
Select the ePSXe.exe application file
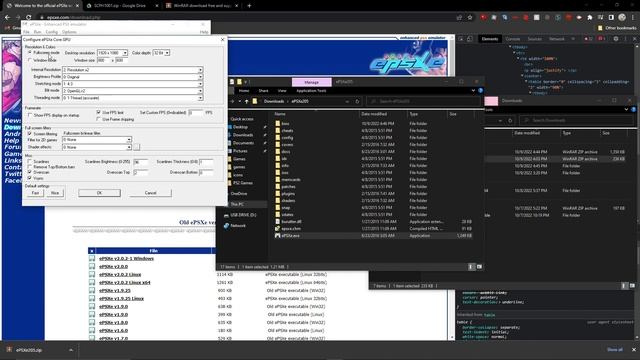coord(291,236)
